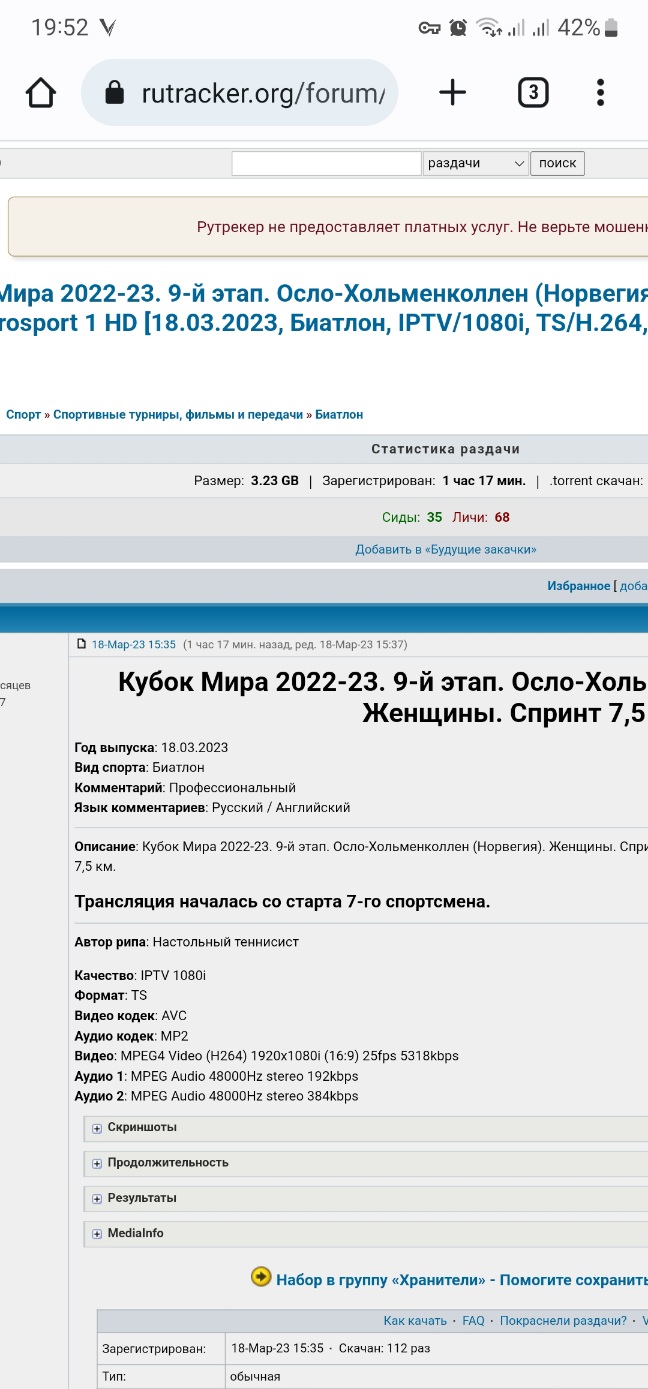Go to Биатлон category breadcrumb
The height and width of the screenshot is (1389, 648).
pyautogui.click(x=339, y=414)
